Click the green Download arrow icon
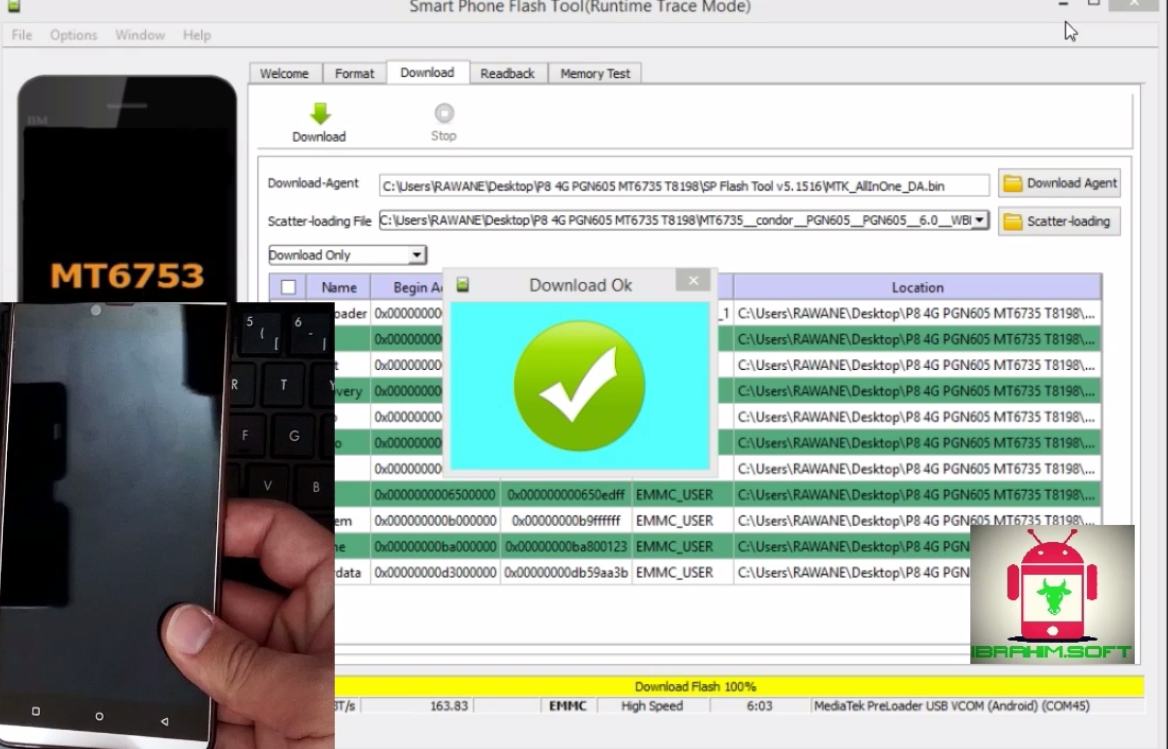 (320, 114)
